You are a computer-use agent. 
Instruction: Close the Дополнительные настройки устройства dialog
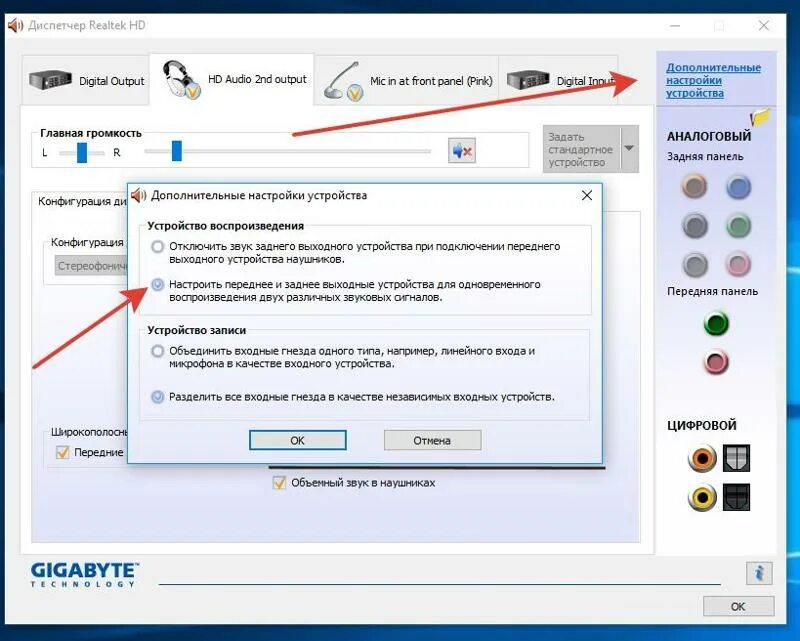coord(587,195)
